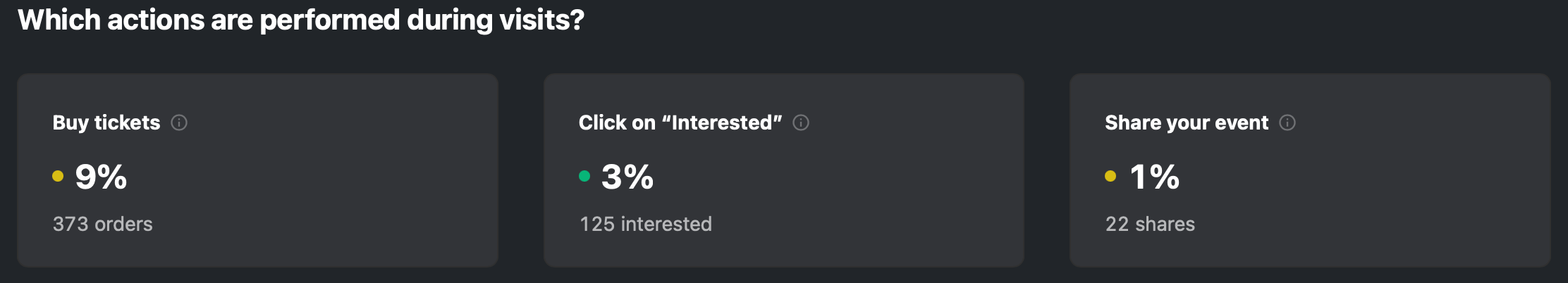Select the Buy tickets card title
Viewport: 1568px width, 283px height.
coord(106,122)
